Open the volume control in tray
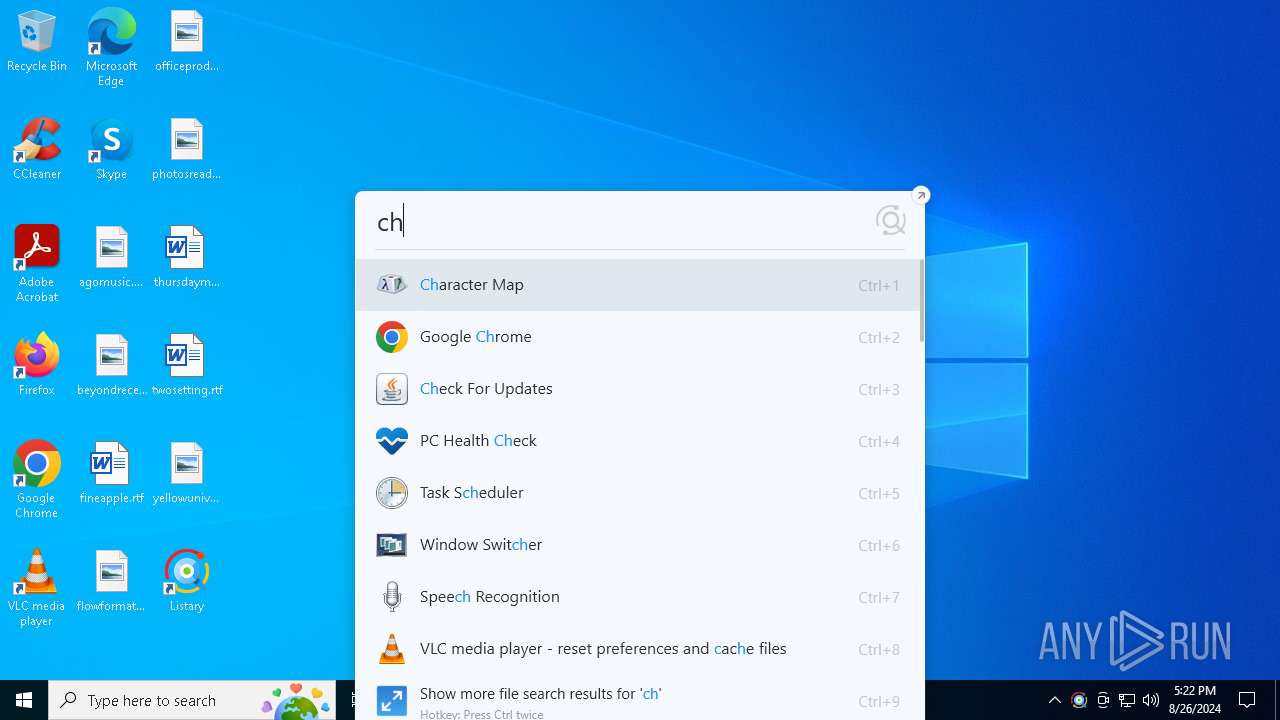 (1151, 700)
